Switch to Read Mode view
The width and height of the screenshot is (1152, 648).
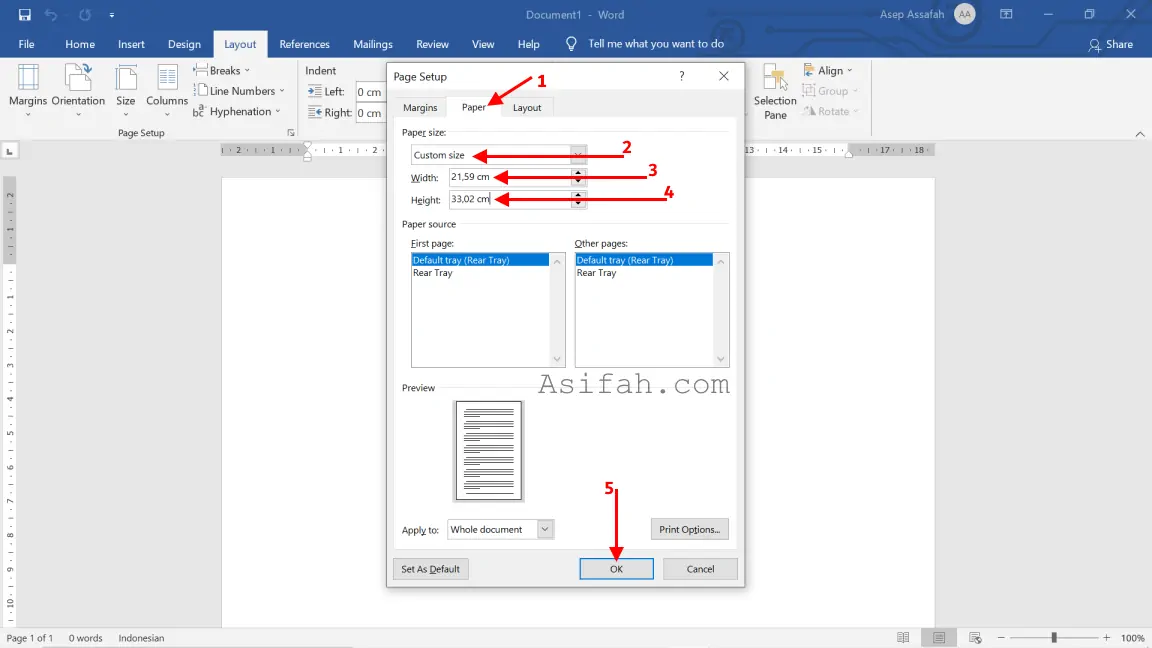tap(903, 638)
